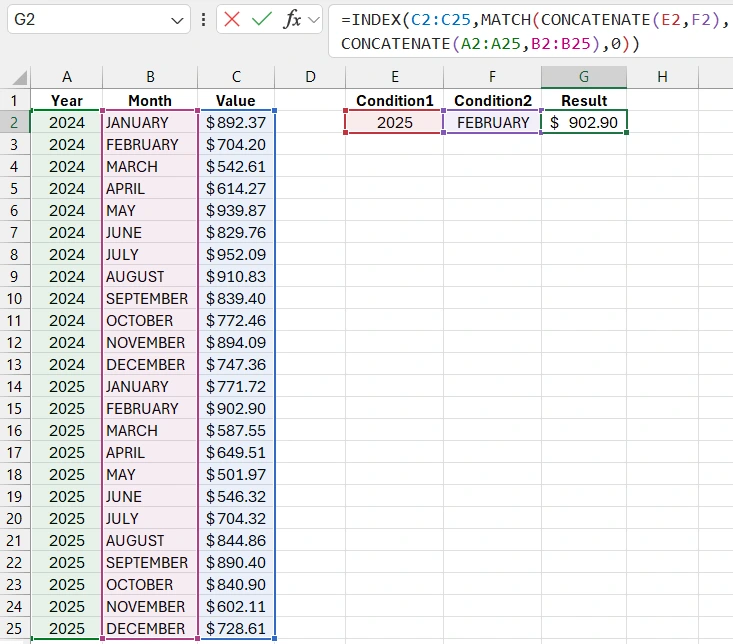This screenshot has height=644, width=733.
Task: Select the column G header
Action: pos(584,78)
